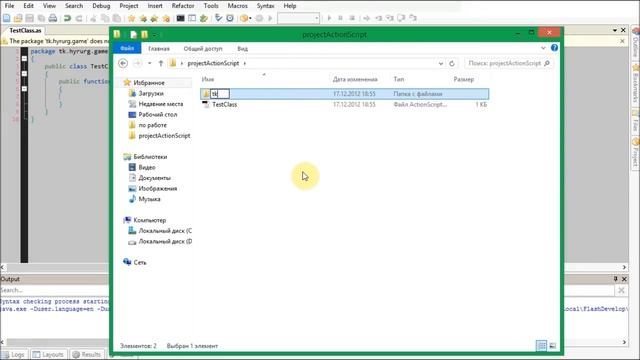Screen dimensions: 640x360
Task: Expand the Explorer ribbon chevron
Action: coord(543,48)
